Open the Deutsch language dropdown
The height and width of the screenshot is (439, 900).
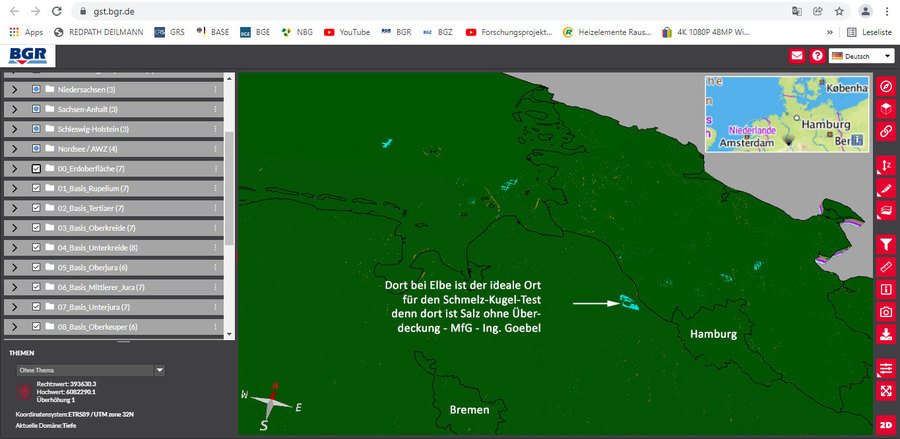click(861, 56)
